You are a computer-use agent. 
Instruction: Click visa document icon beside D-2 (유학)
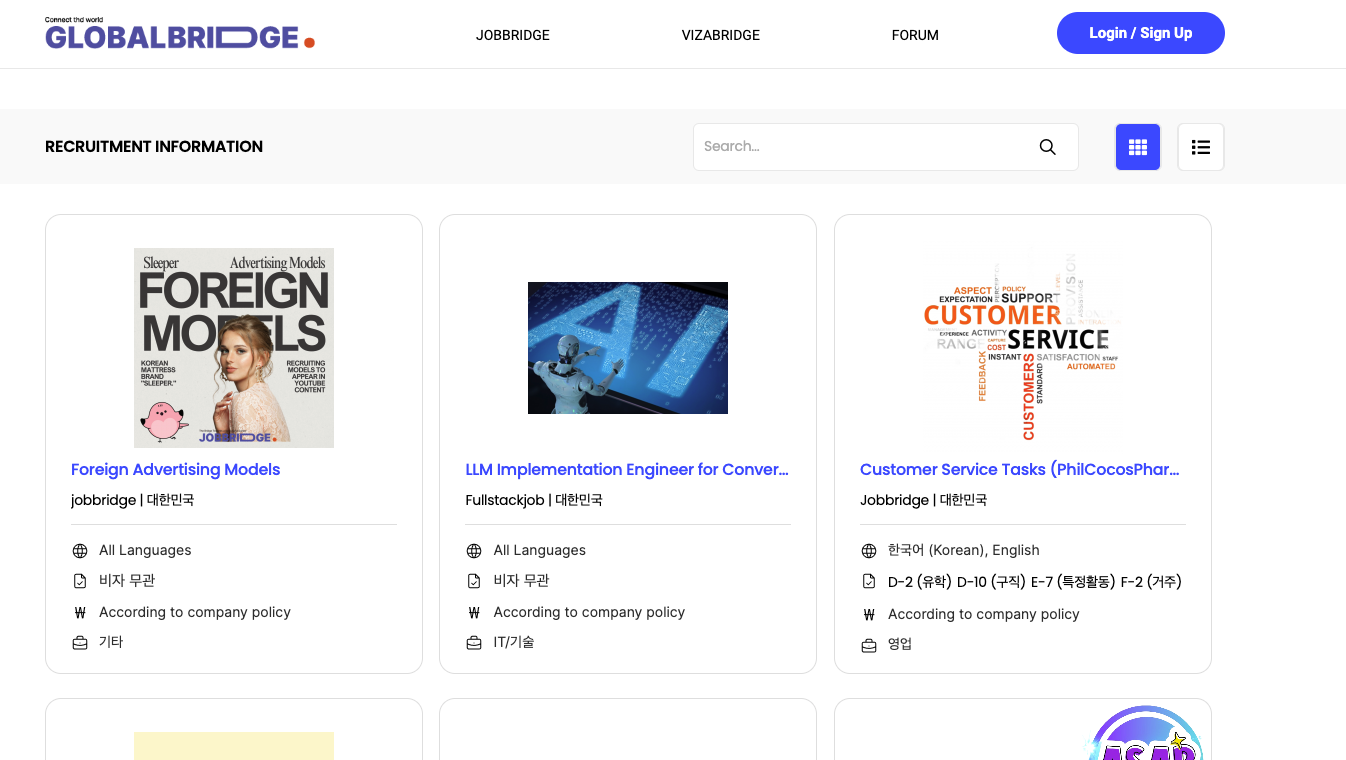[869, 582]
